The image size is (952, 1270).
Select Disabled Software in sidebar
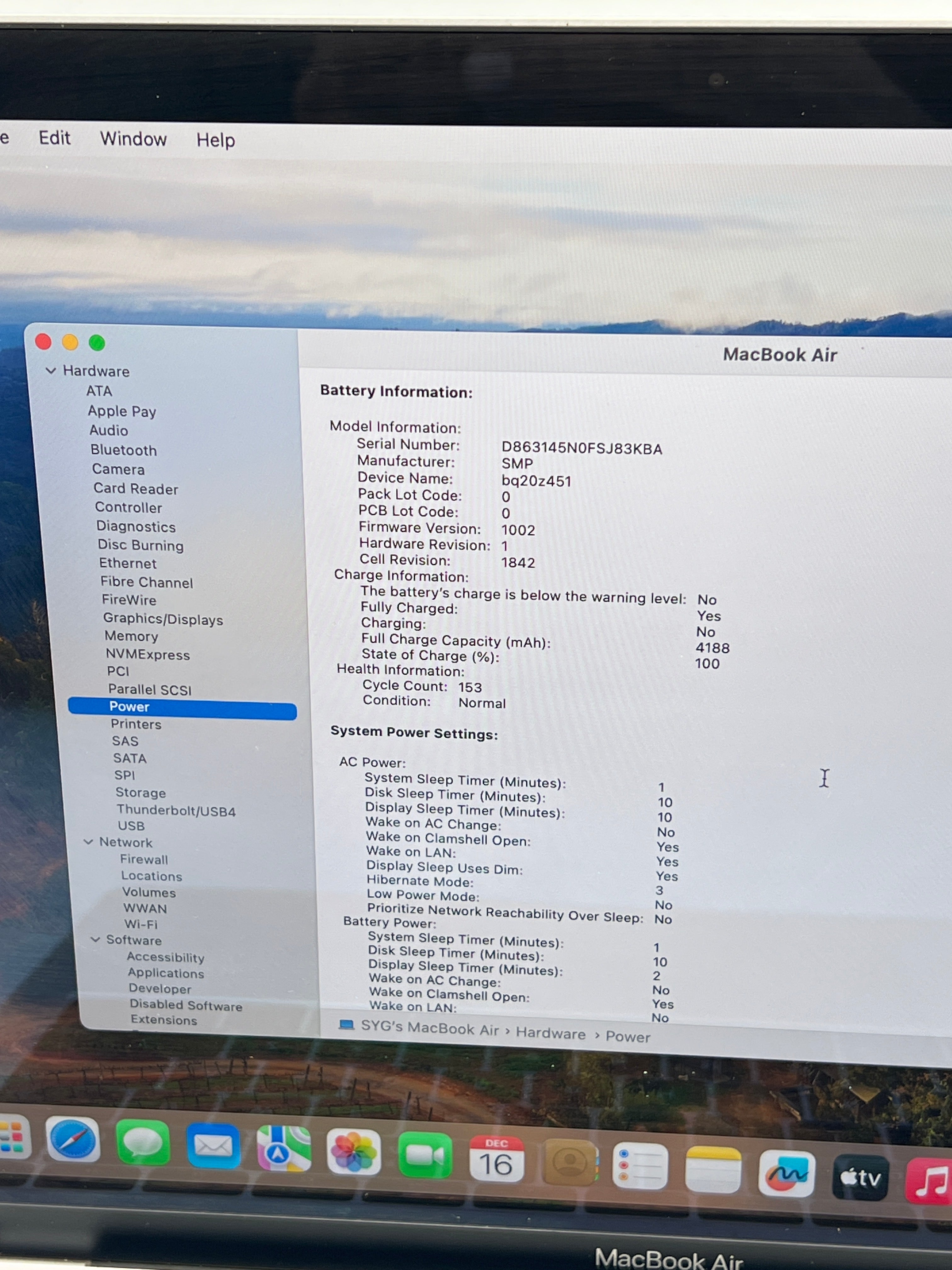pyautogui.click(x=186, y=1005)
